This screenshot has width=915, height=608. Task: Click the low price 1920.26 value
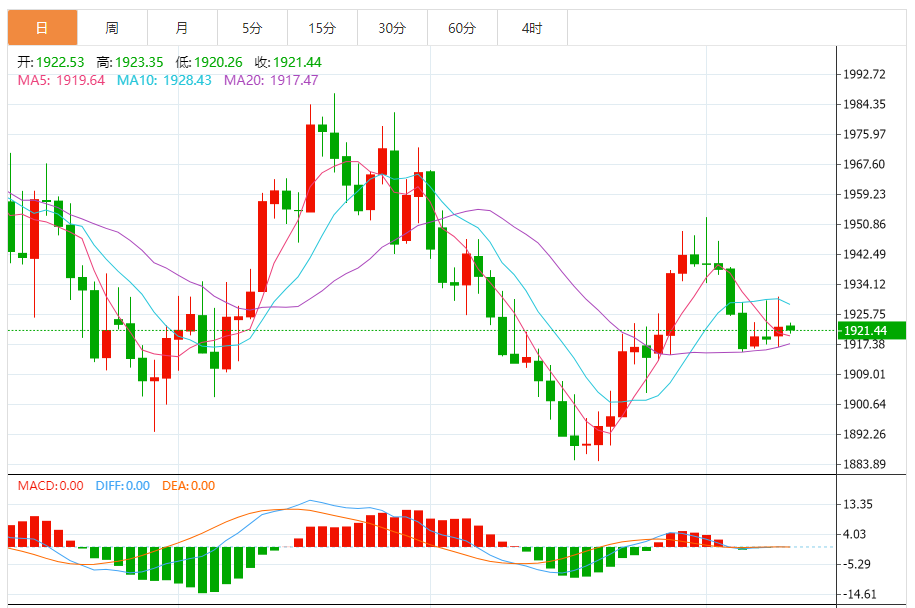click(x=218, y=62)
